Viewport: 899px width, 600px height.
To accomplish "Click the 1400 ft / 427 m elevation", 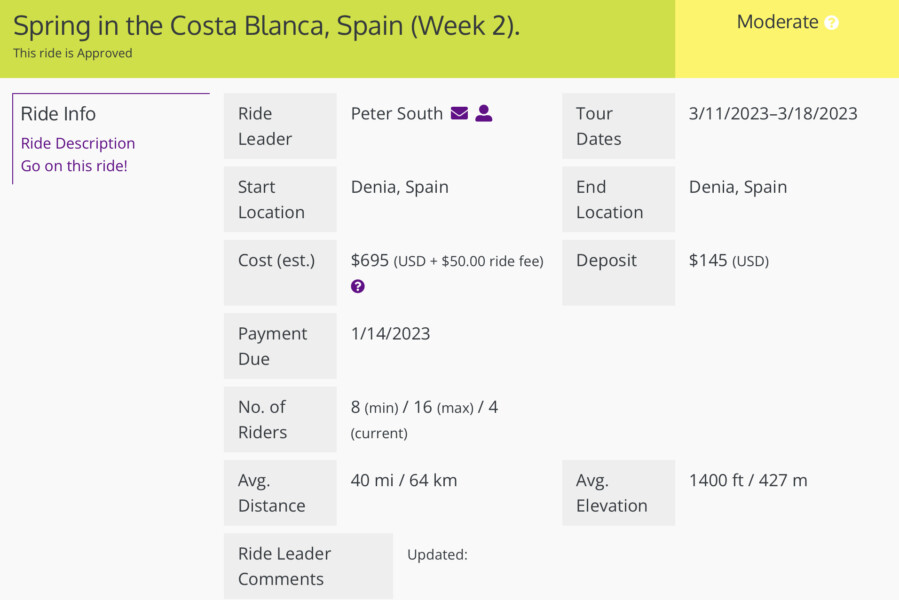I will point(748,480).
